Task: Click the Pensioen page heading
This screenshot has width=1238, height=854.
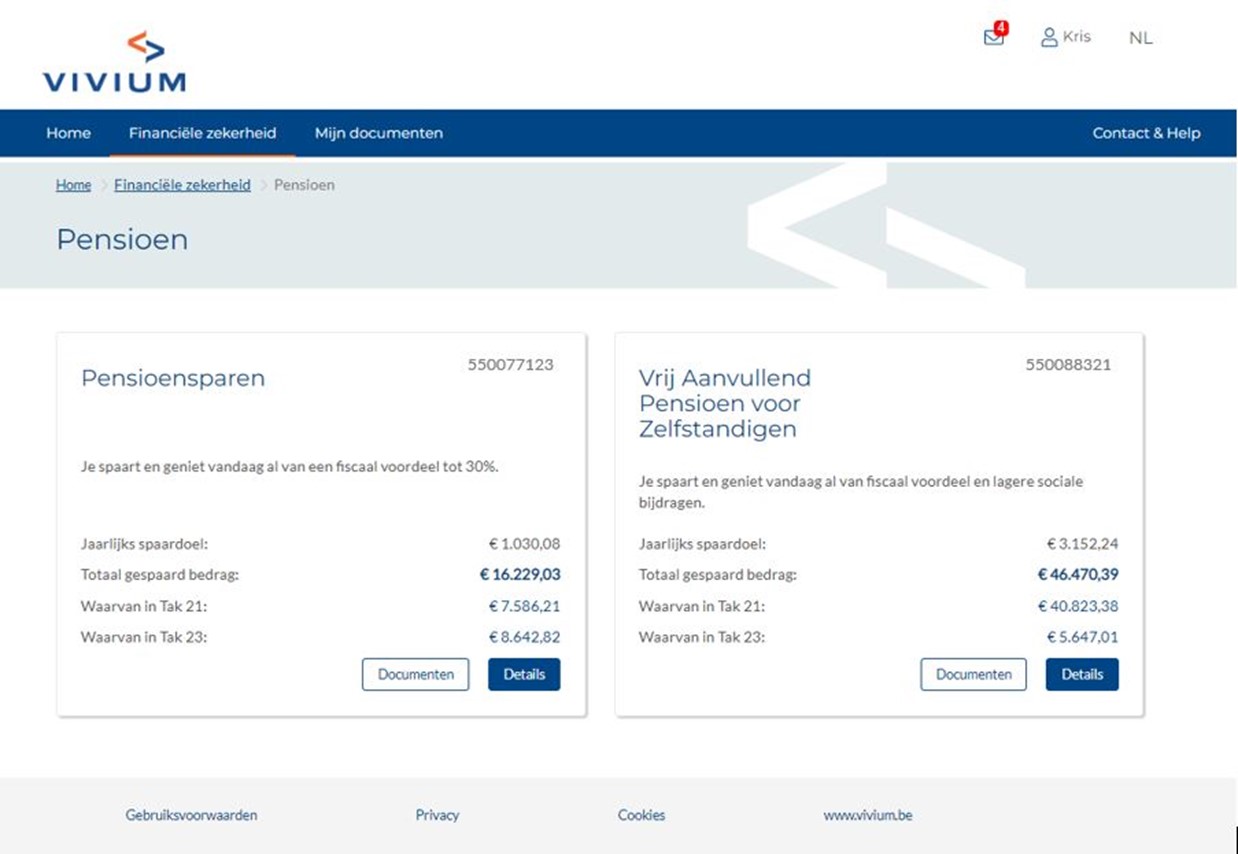Action: coord(122,240)
